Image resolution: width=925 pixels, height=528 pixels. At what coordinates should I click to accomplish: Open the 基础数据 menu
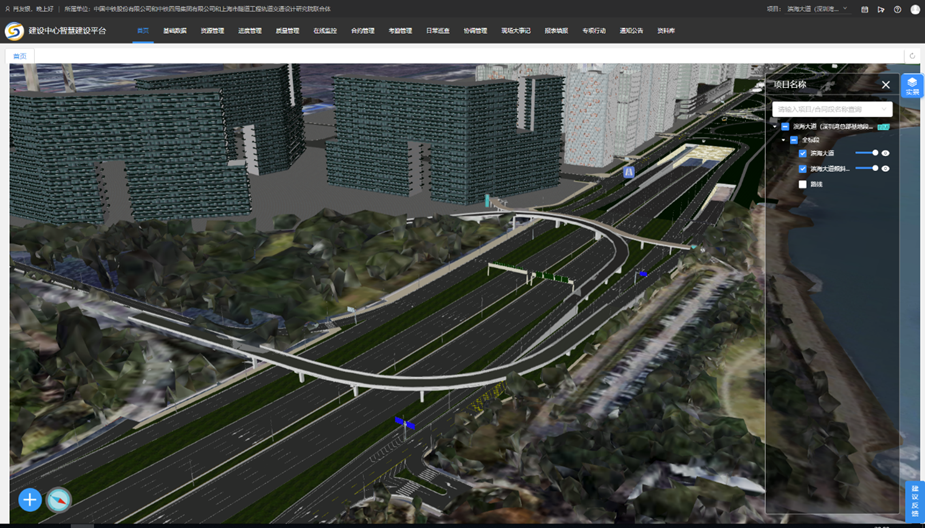click(175, 31)
